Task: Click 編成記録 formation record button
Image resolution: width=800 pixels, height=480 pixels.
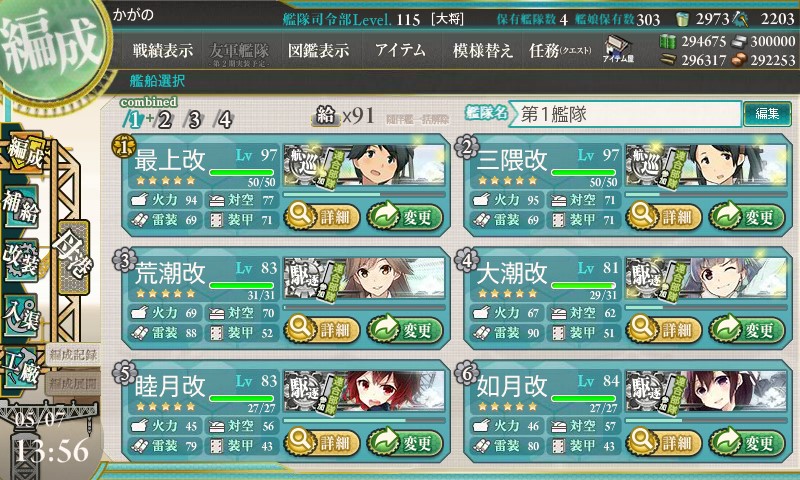Action: click(72, 355)
